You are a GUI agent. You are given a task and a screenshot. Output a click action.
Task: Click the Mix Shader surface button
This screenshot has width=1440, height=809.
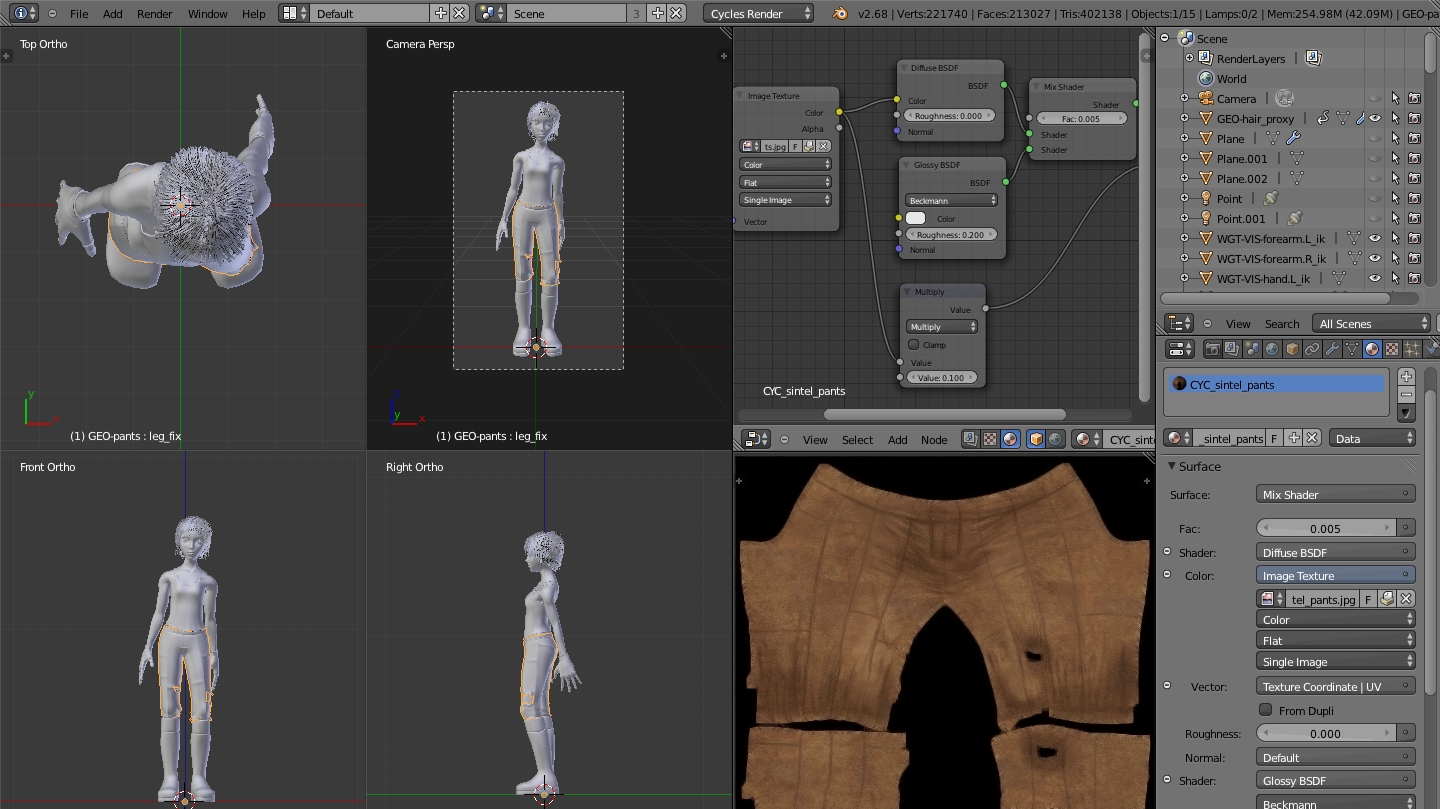click(1335, 494)
